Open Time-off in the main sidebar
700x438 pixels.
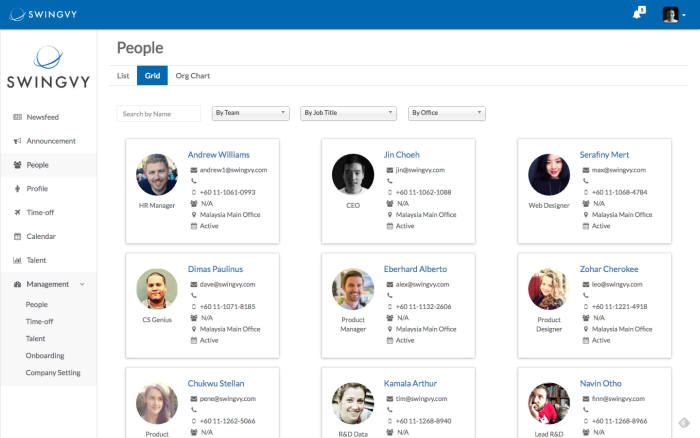40,213
